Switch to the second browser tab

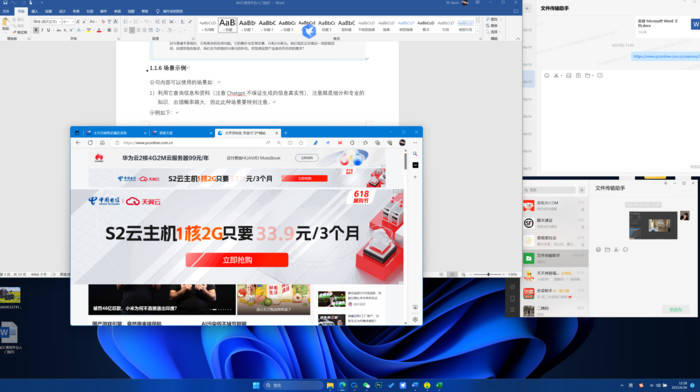(182, 133)
